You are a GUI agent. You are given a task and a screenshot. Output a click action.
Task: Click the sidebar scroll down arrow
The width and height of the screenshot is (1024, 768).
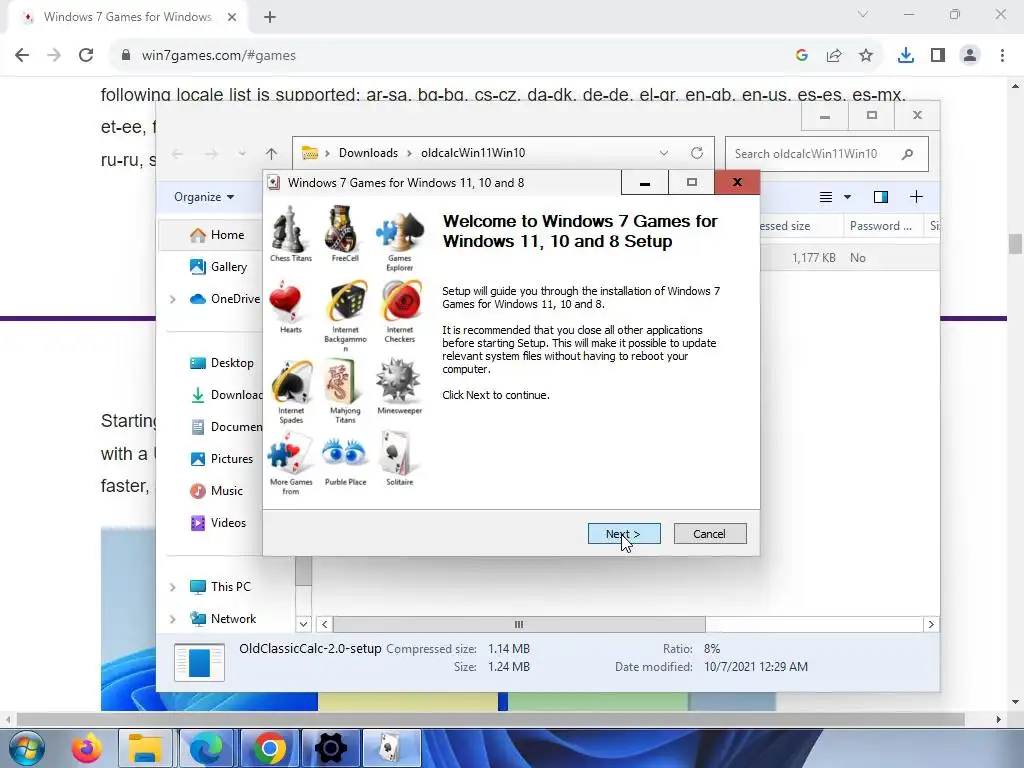[x=303, y=624]
